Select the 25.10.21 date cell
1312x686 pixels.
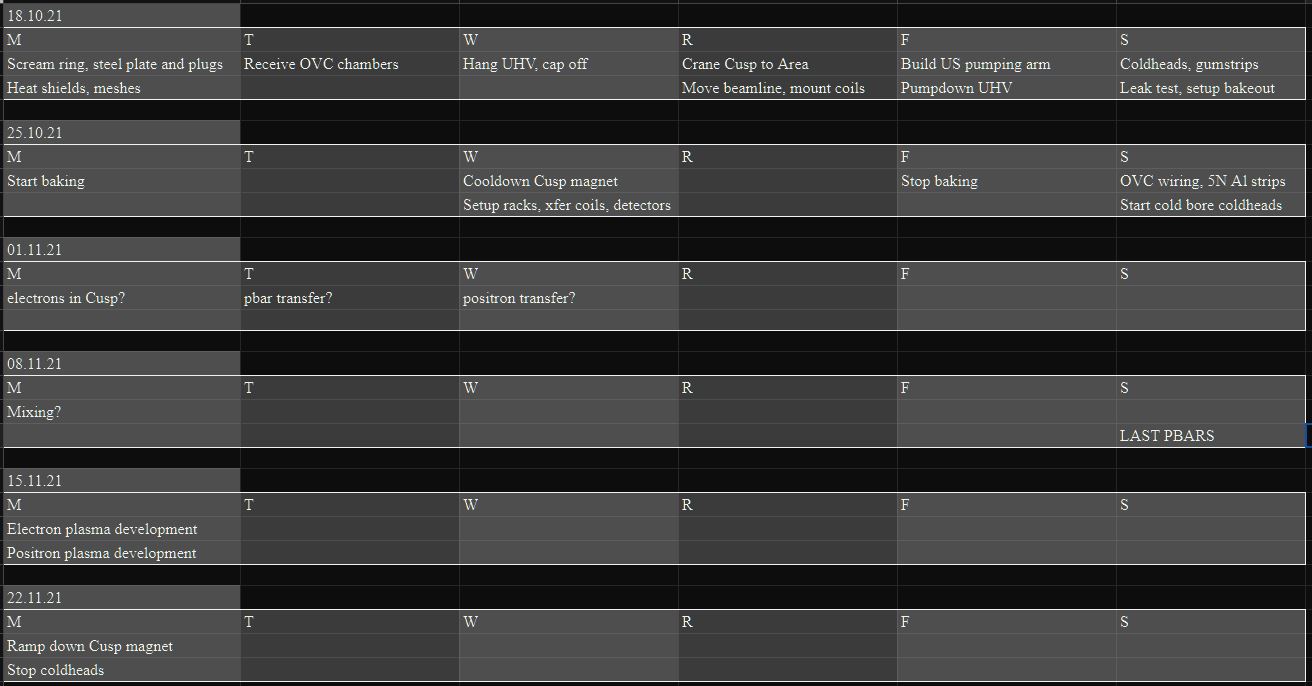pos(120,132)
